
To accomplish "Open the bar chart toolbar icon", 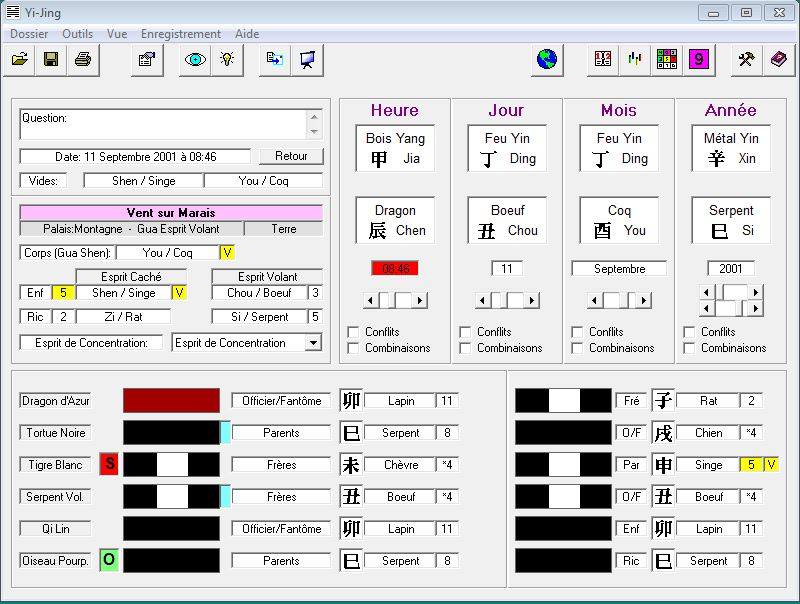I will point(635,60).
